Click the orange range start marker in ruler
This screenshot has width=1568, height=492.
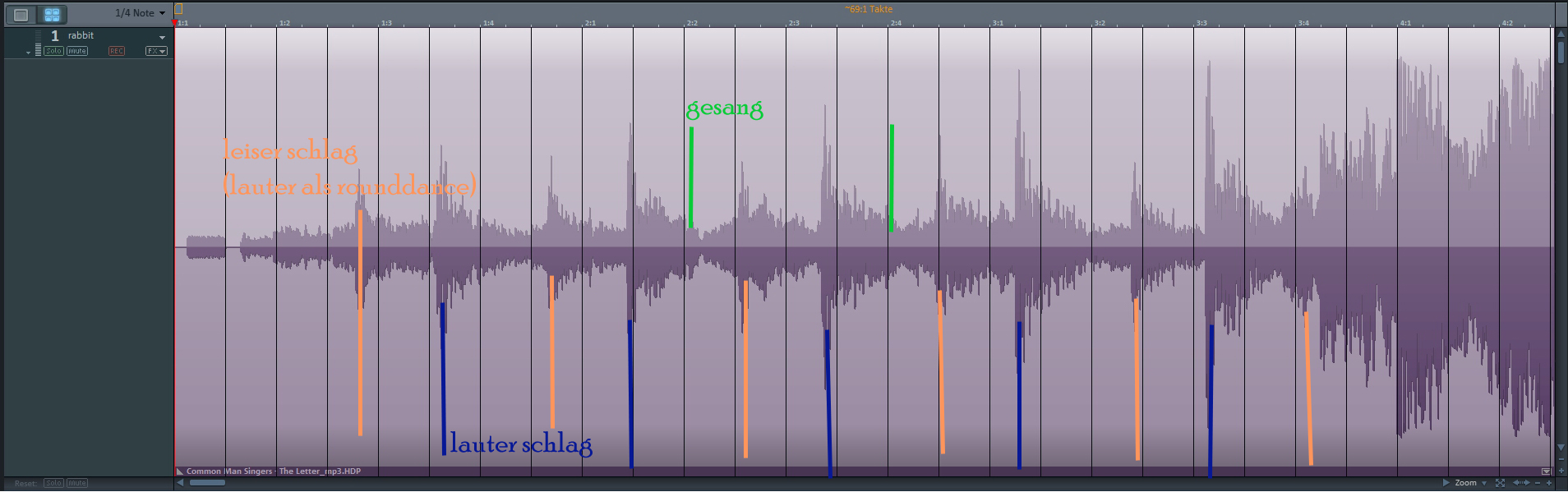178,9
